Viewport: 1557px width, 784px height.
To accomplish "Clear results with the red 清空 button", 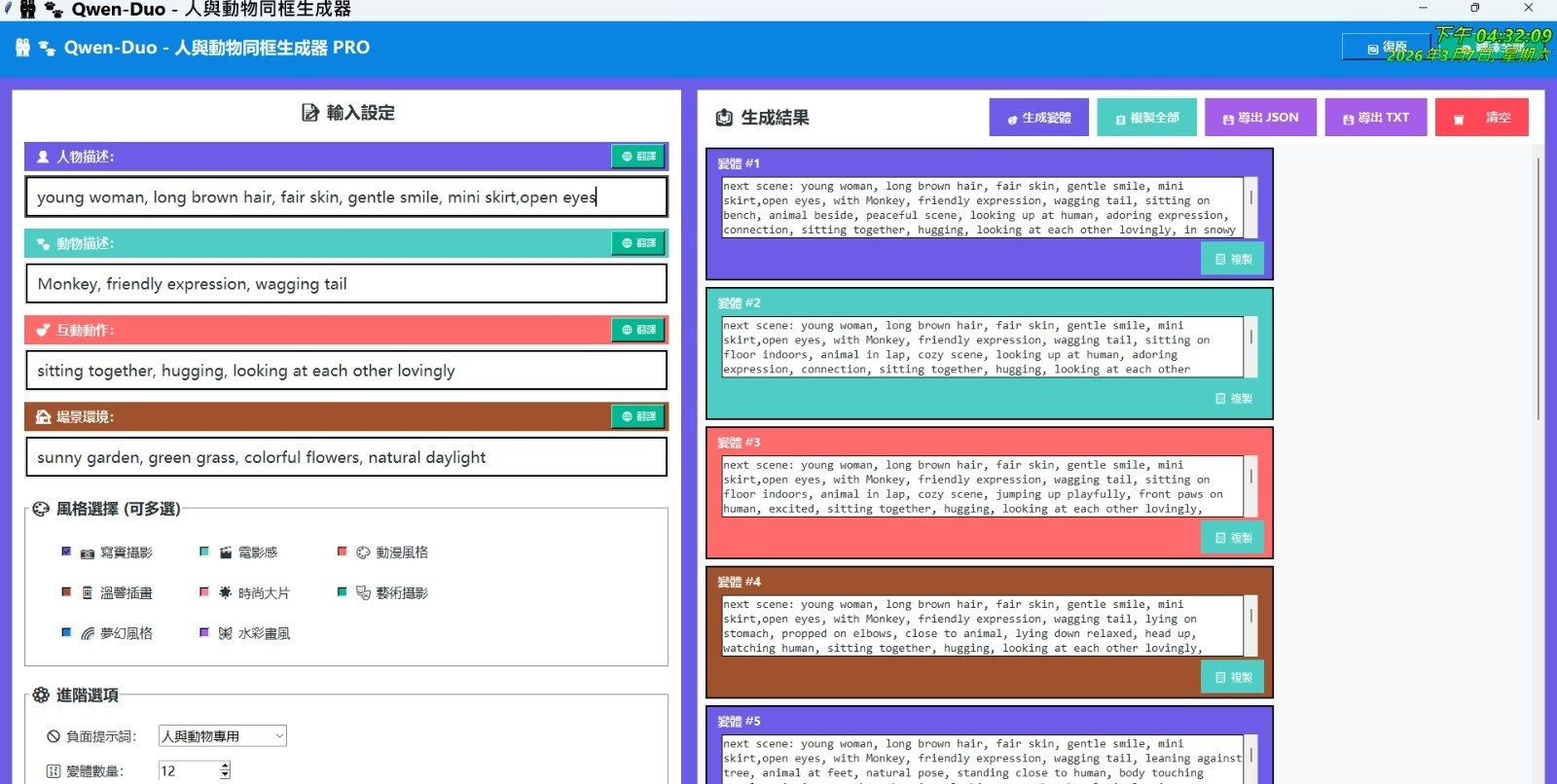I will click(x=1481, y=118).
